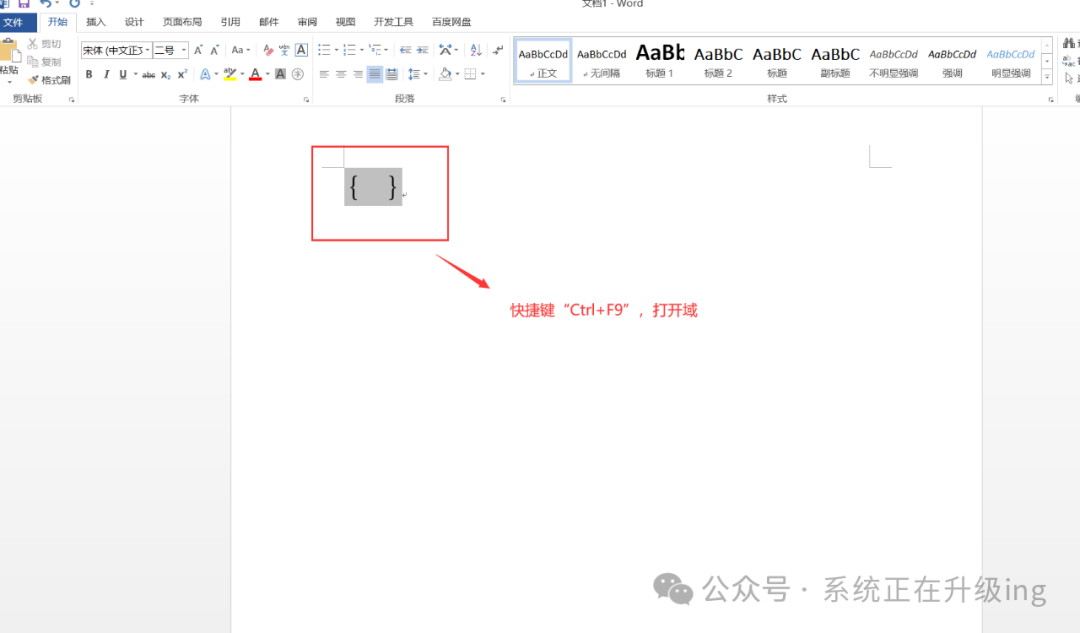Click inside the field braces in document
The width and height of the screenshot is (1080, 633).
pyautogui.click(x=373, y=187)
